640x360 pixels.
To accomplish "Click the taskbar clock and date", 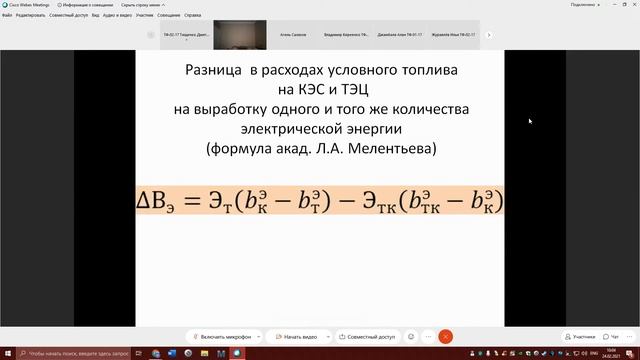I will coord(611,353).
